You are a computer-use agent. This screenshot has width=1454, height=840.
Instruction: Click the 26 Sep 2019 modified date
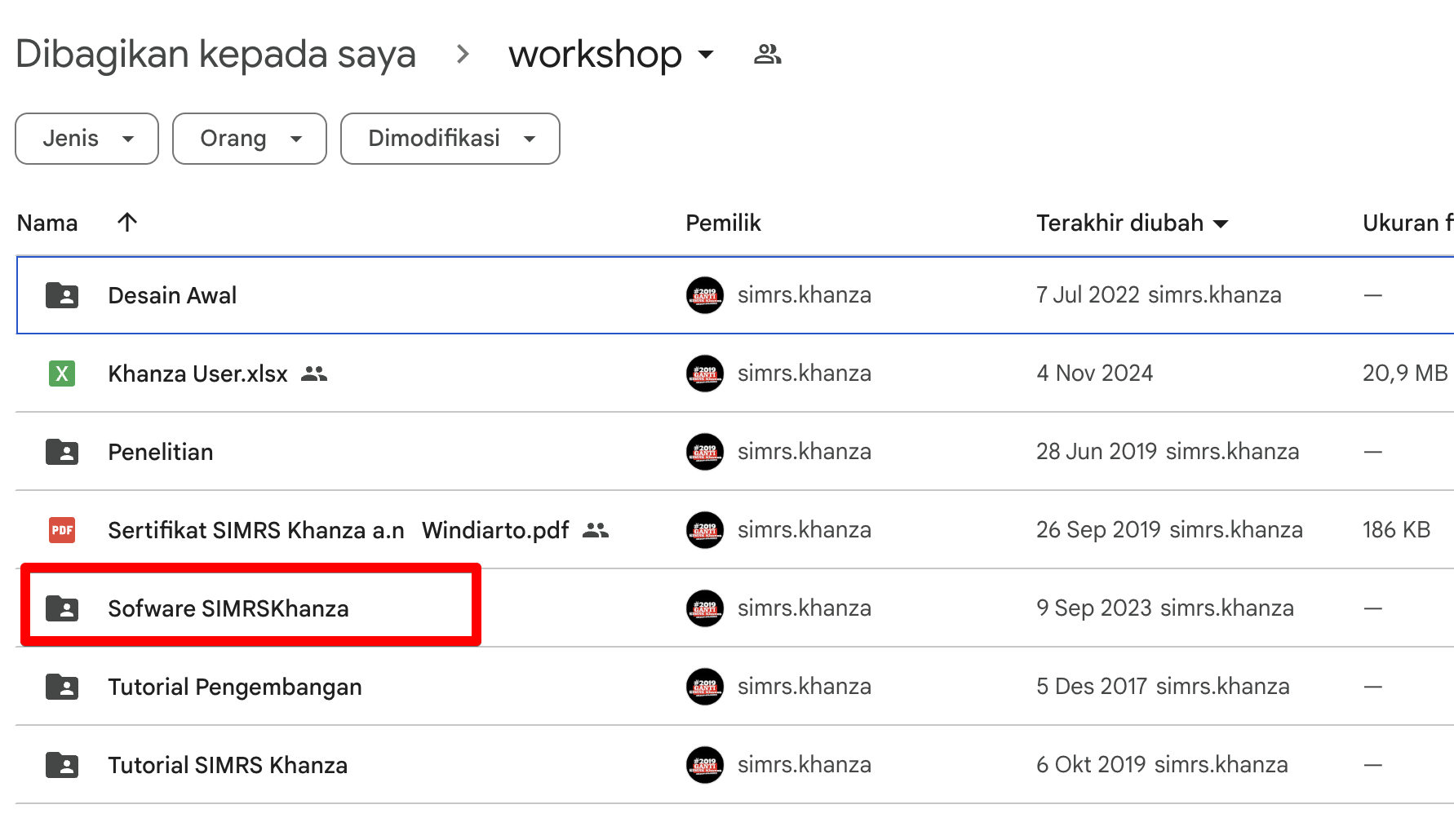1098,530
